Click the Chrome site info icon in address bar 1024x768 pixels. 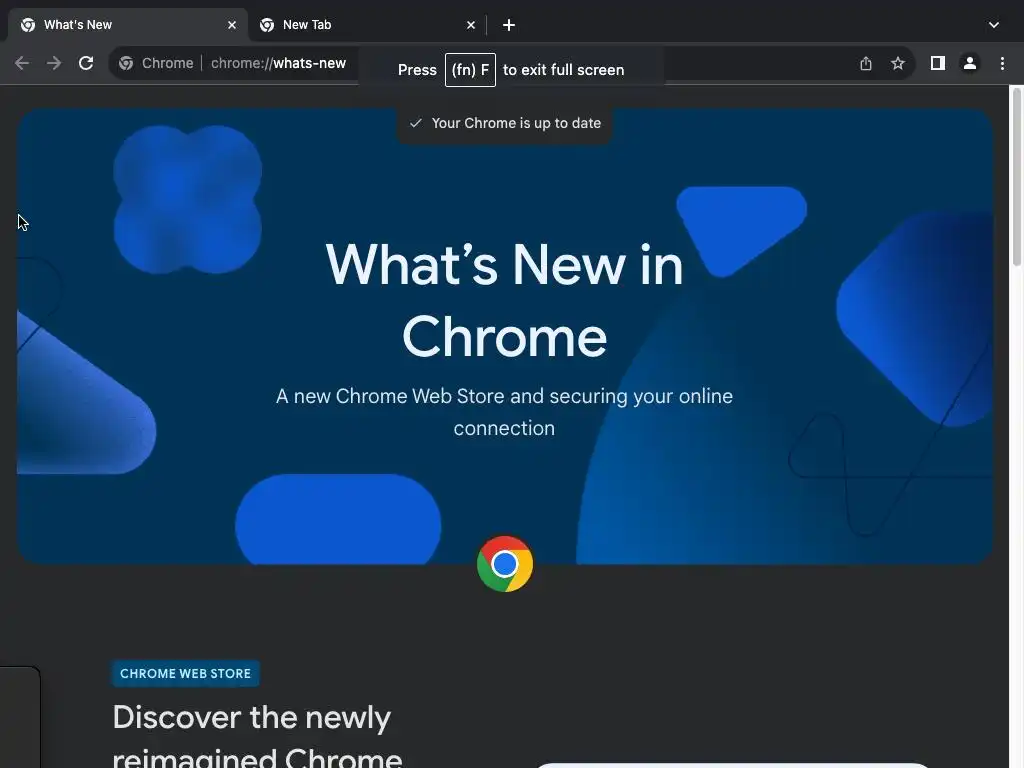point(126,63)
